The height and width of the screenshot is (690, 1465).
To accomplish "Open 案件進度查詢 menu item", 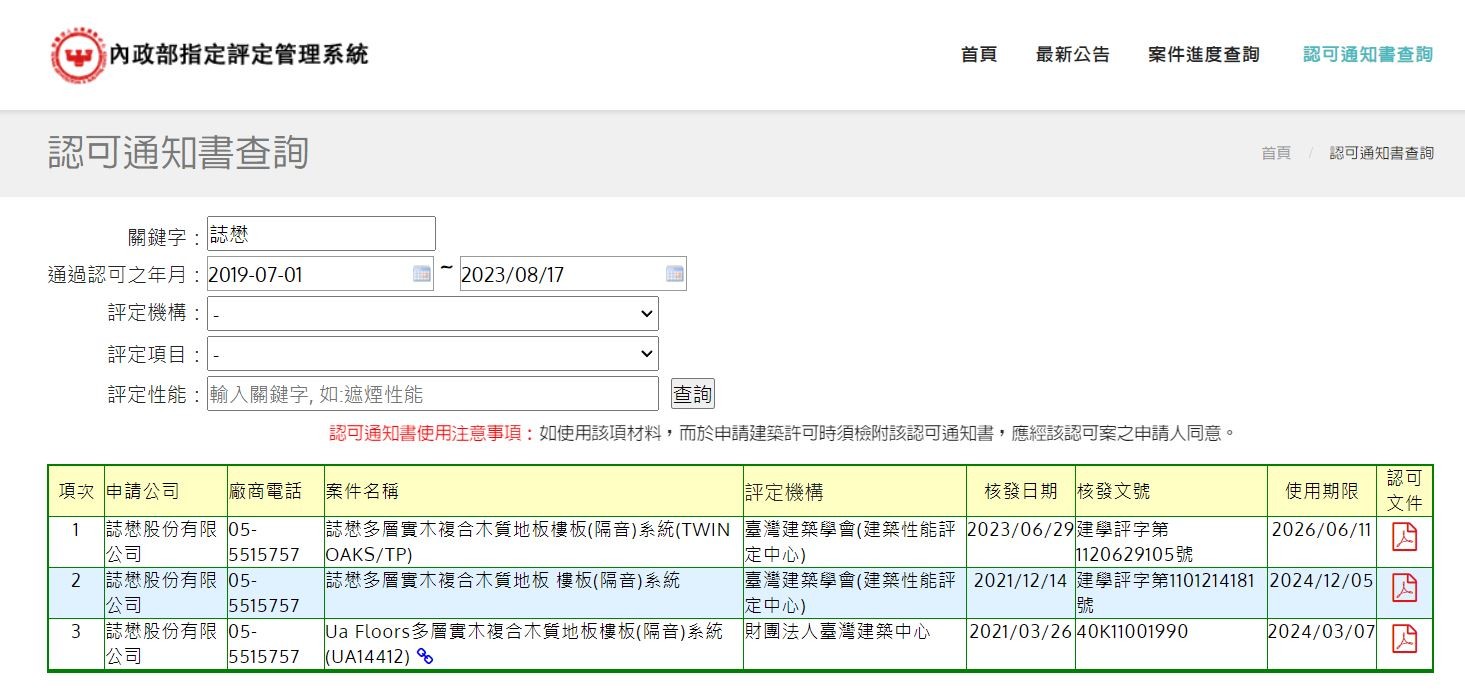I will click(x=1203, y=55).
